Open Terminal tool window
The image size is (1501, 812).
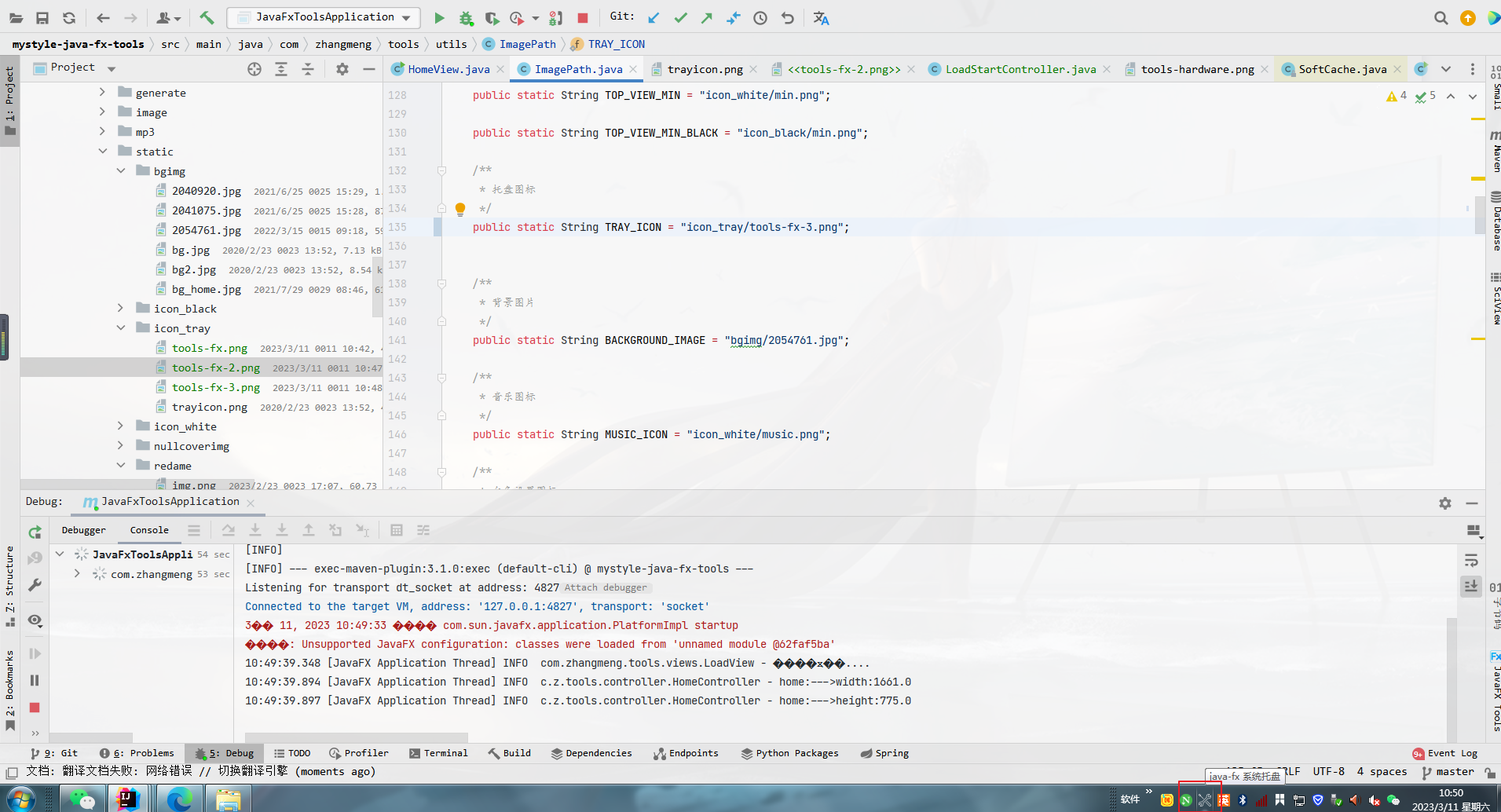(x=438, y=753)
